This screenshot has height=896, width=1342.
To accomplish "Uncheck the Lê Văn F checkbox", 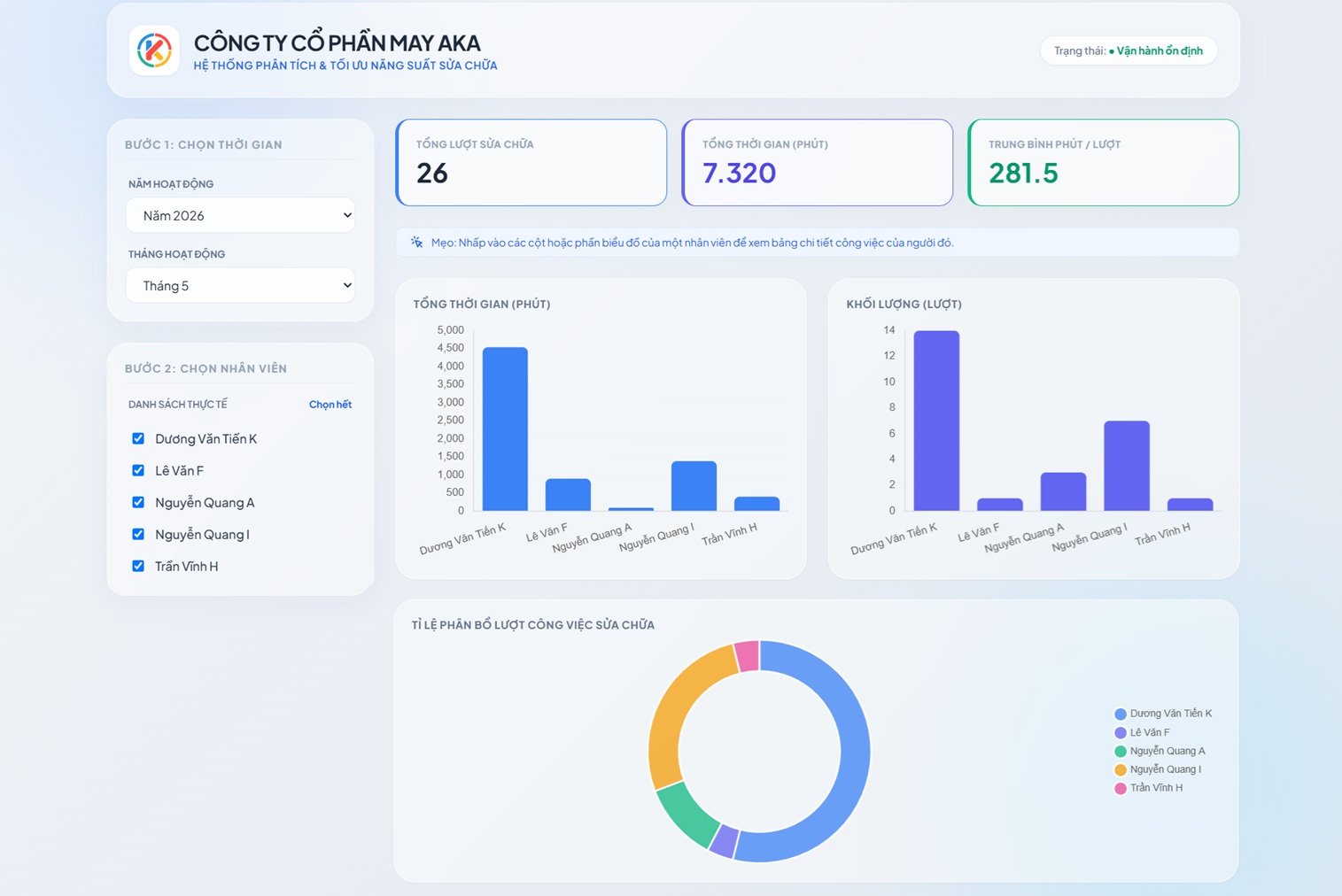I will pyautogui.click(x=138, y=470).
